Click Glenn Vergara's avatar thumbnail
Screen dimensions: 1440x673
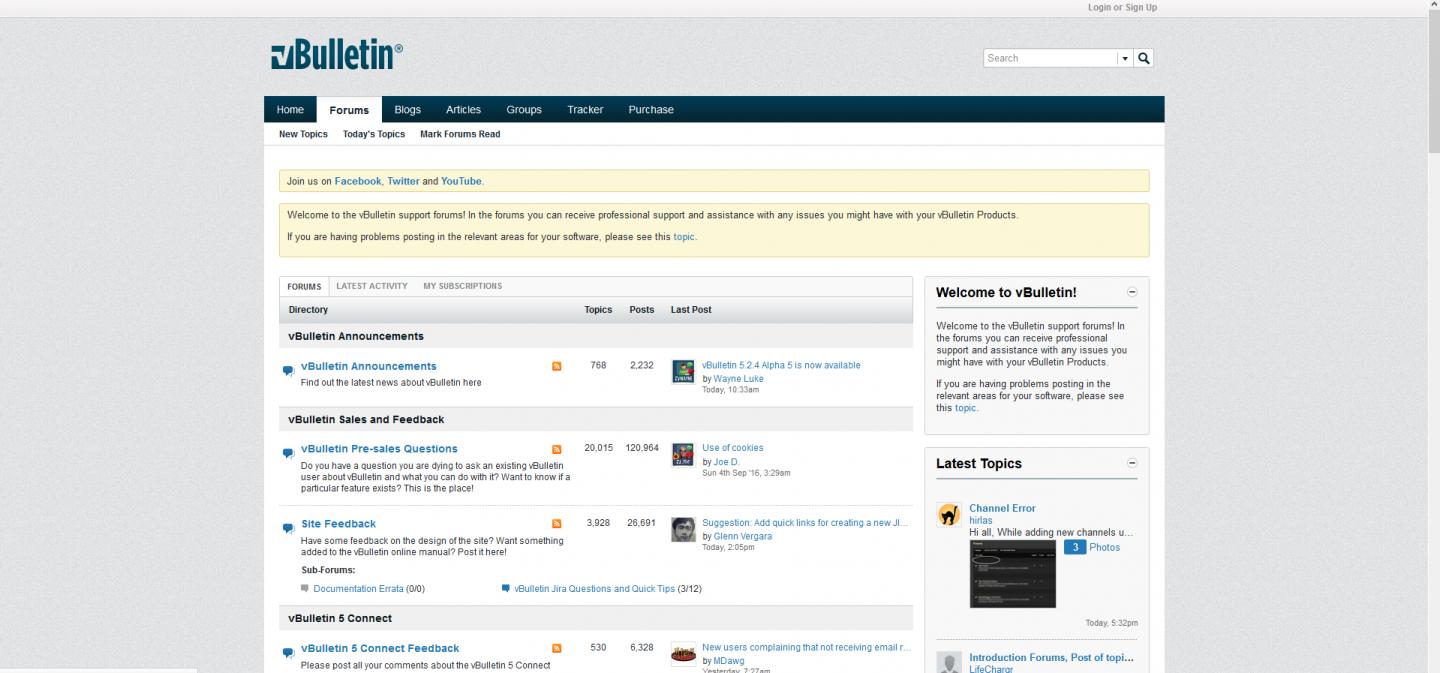tap(683, 530)
